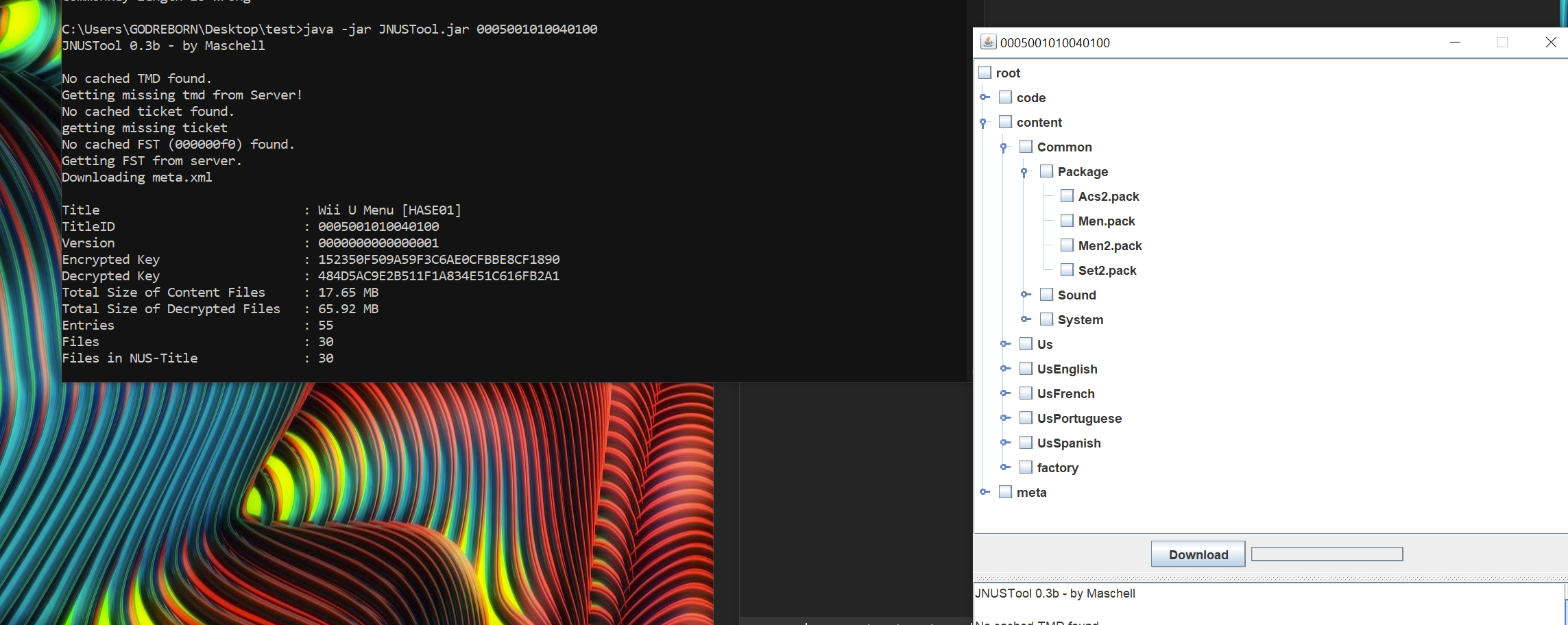Viewport: 1568px width, 625px height.
Task: Expand the System folder node
Action: (1026, 319)
